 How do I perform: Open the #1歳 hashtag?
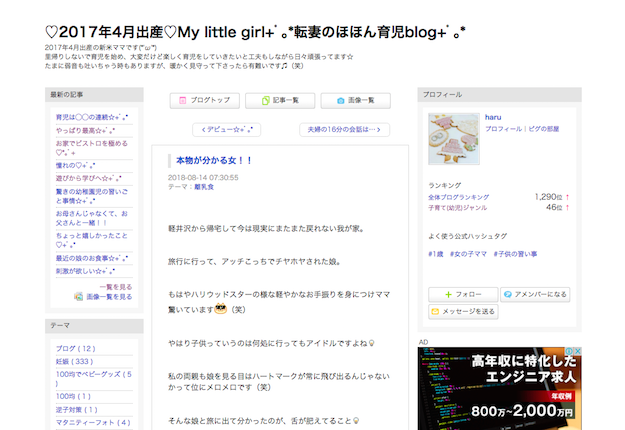(x=436, y=255)
